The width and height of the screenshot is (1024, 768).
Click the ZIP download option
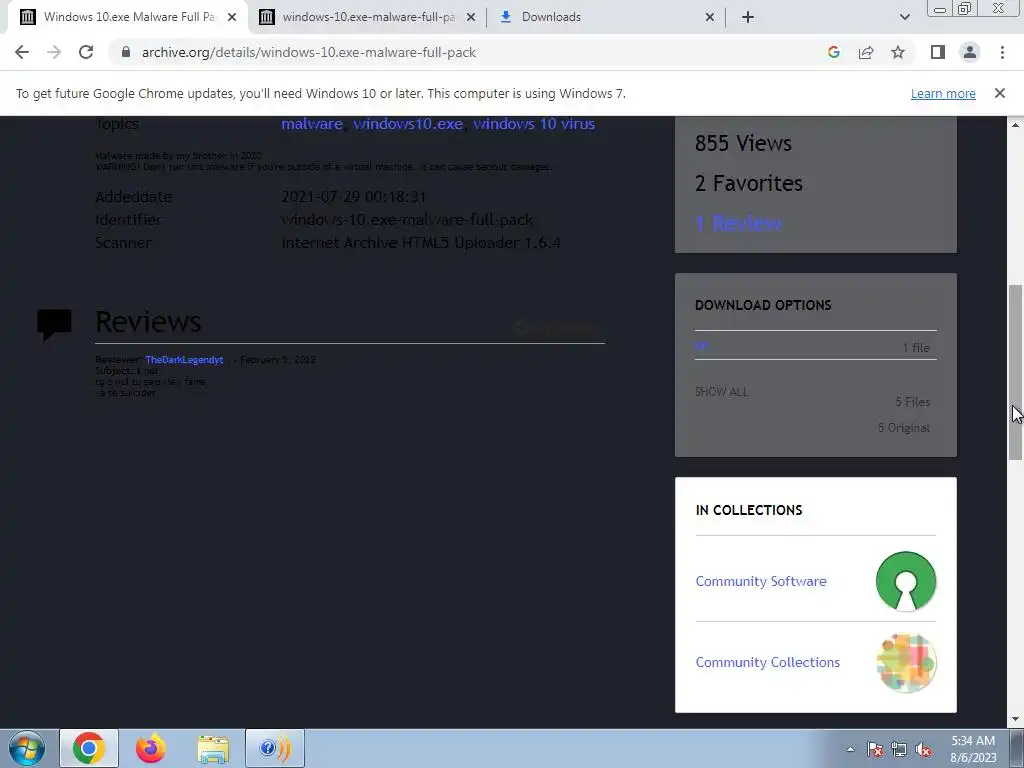point(701,346)
